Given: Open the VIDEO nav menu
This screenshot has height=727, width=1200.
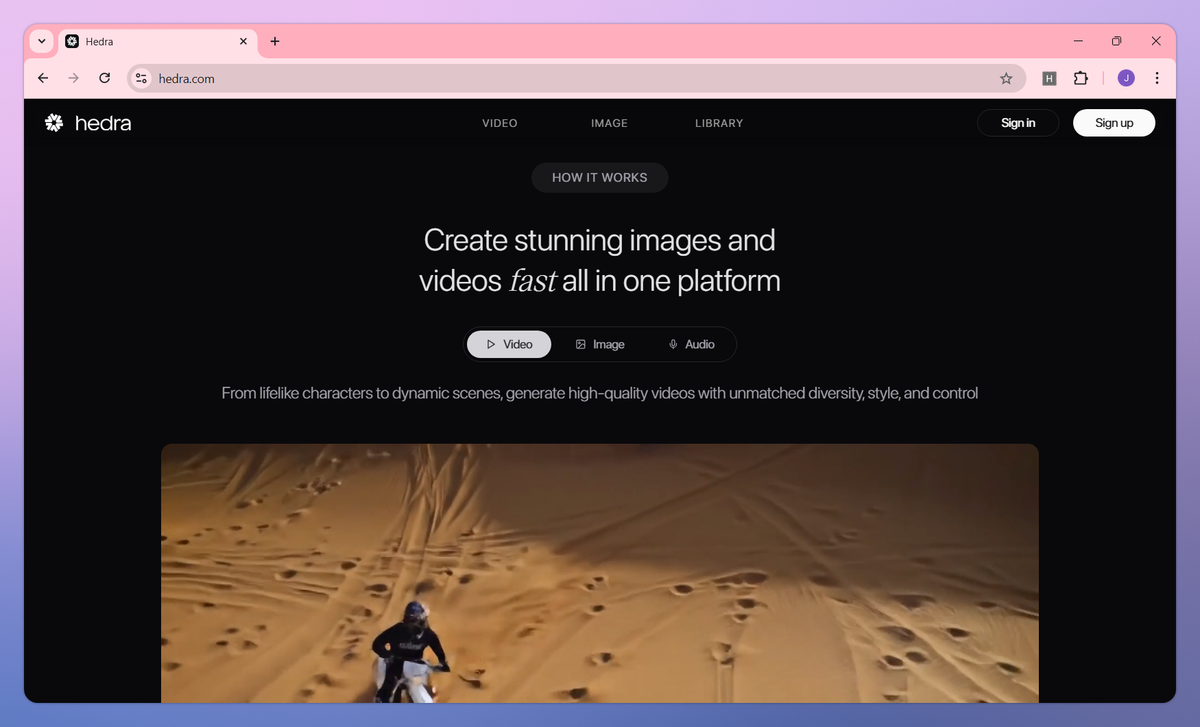Looking at the screenshot, I should pos(500,123).
